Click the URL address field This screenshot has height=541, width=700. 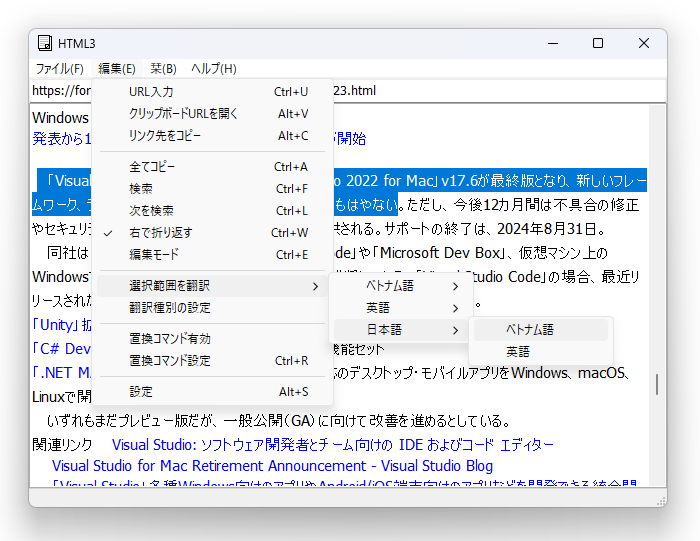[347, 91]
